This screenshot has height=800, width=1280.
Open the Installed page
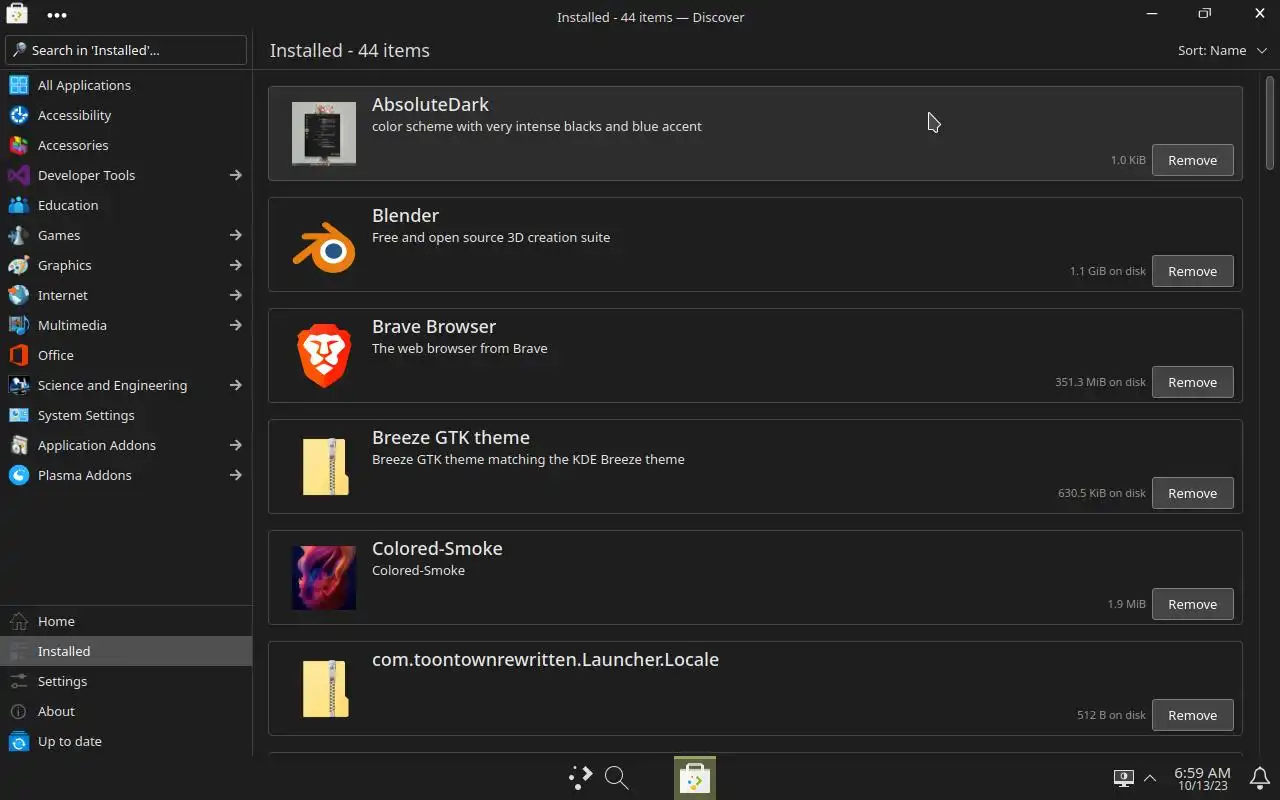coord(126,651)
